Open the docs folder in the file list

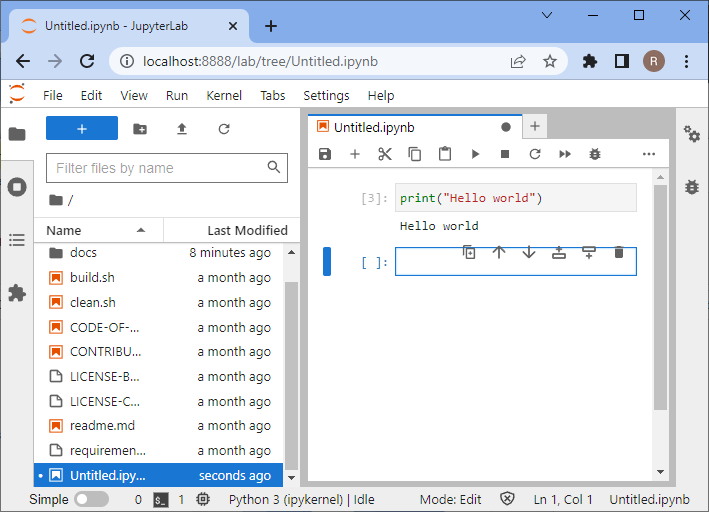click(83, 253)
